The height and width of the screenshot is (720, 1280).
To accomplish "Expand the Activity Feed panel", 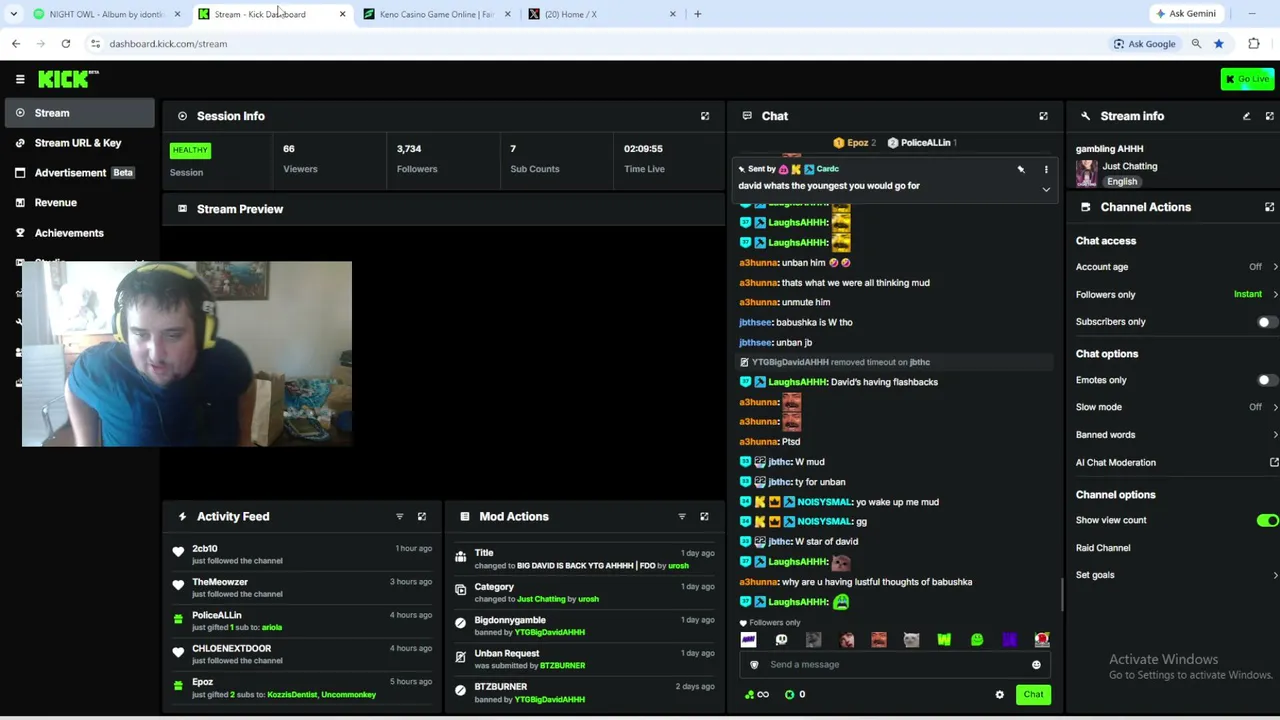I will (422, 516).
